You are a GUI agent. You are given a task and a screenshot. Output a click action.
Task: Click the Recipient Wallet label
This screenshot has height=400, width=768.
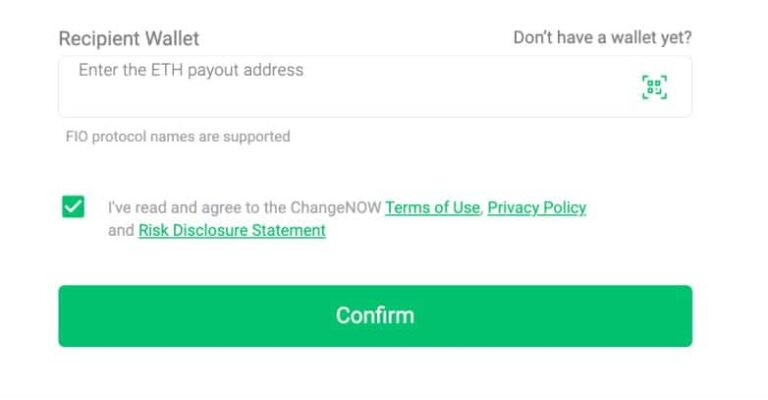129,39
